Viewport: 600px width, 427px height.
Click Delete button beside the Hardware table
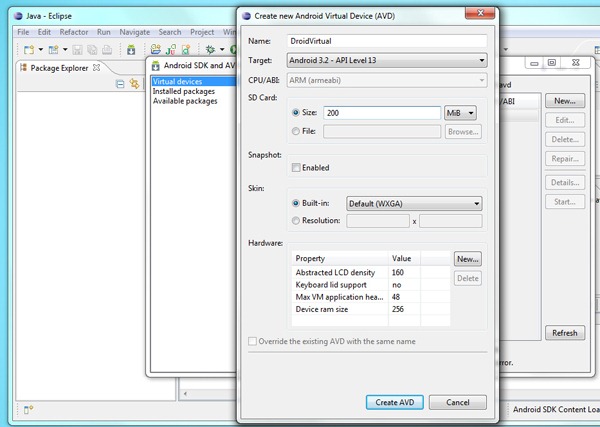[x=468, y=278]
